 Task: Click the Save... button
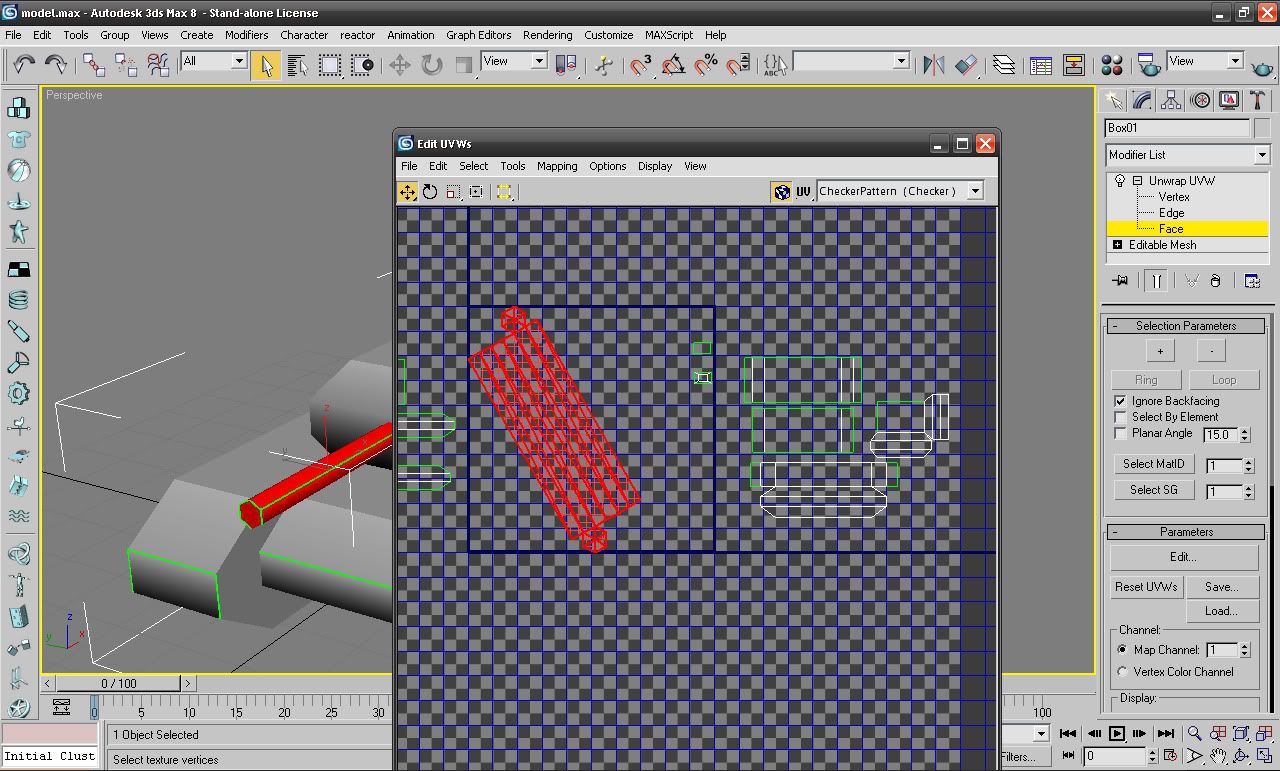1222,587
